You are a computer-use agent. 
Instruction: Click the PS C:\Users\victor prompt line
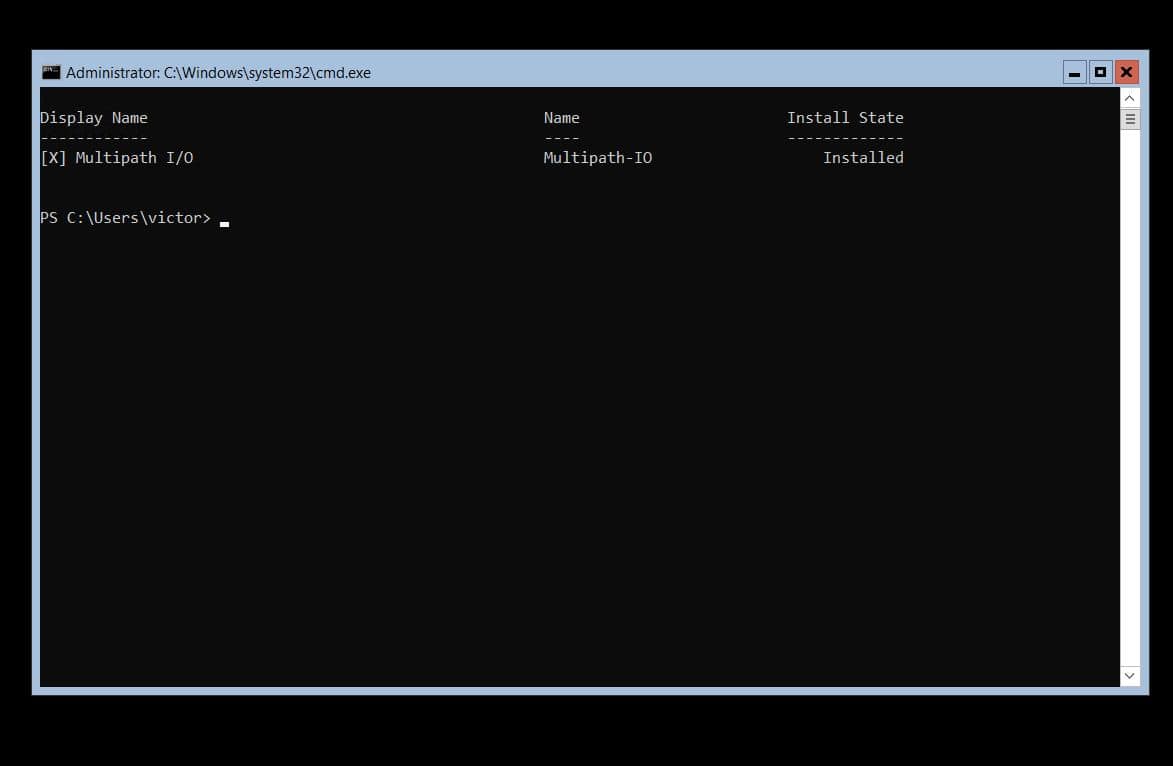125,217
